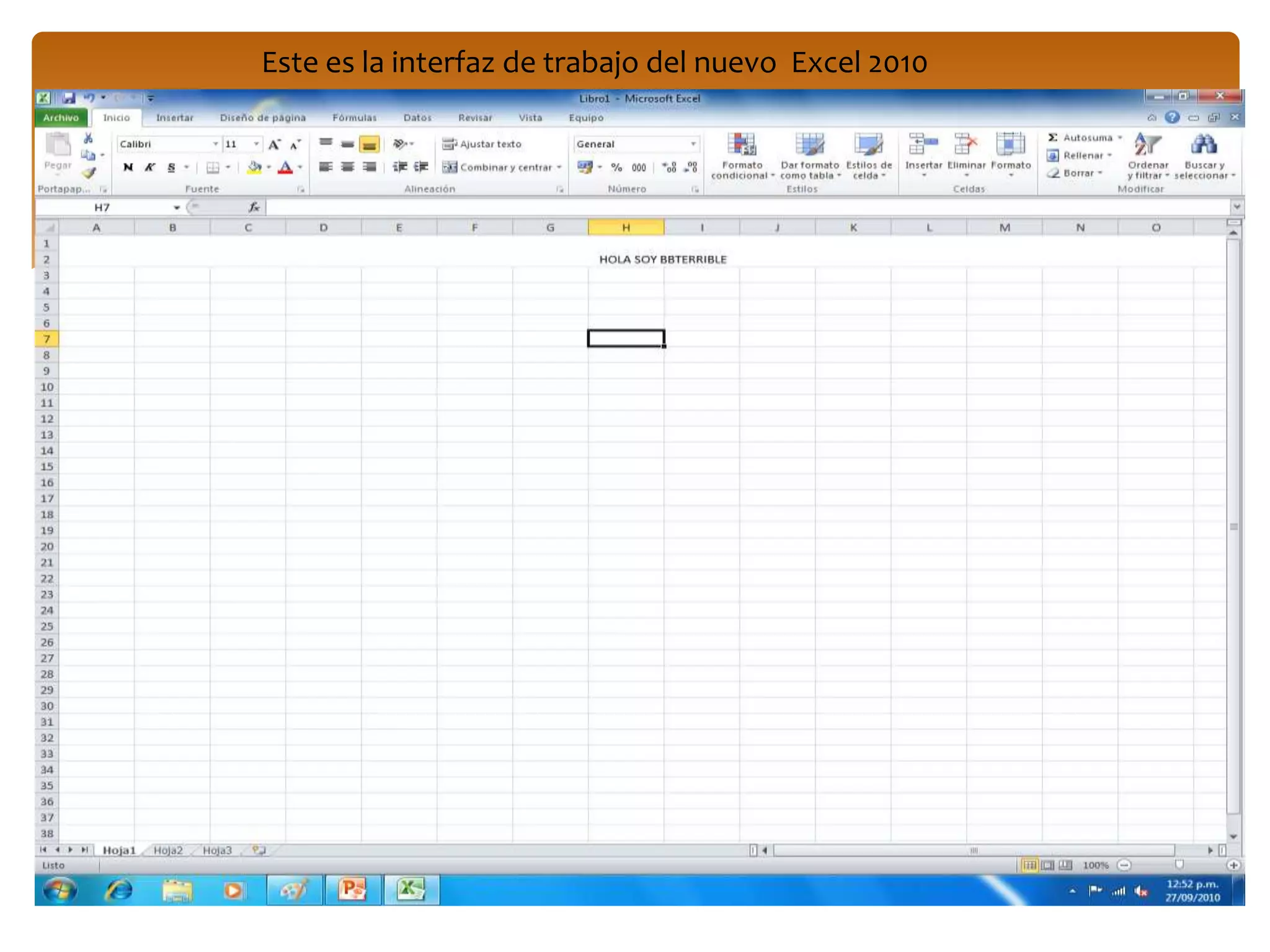Switch to the Revisar tab
Screen dimensions: 1270x952
[475, 117]
